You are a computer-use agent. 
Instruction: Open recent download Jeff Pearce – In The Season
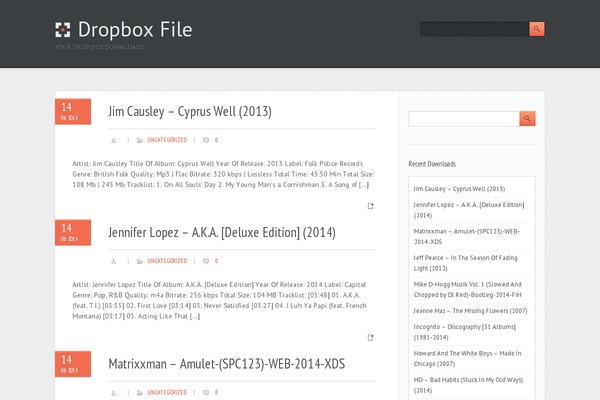point(465,263)
